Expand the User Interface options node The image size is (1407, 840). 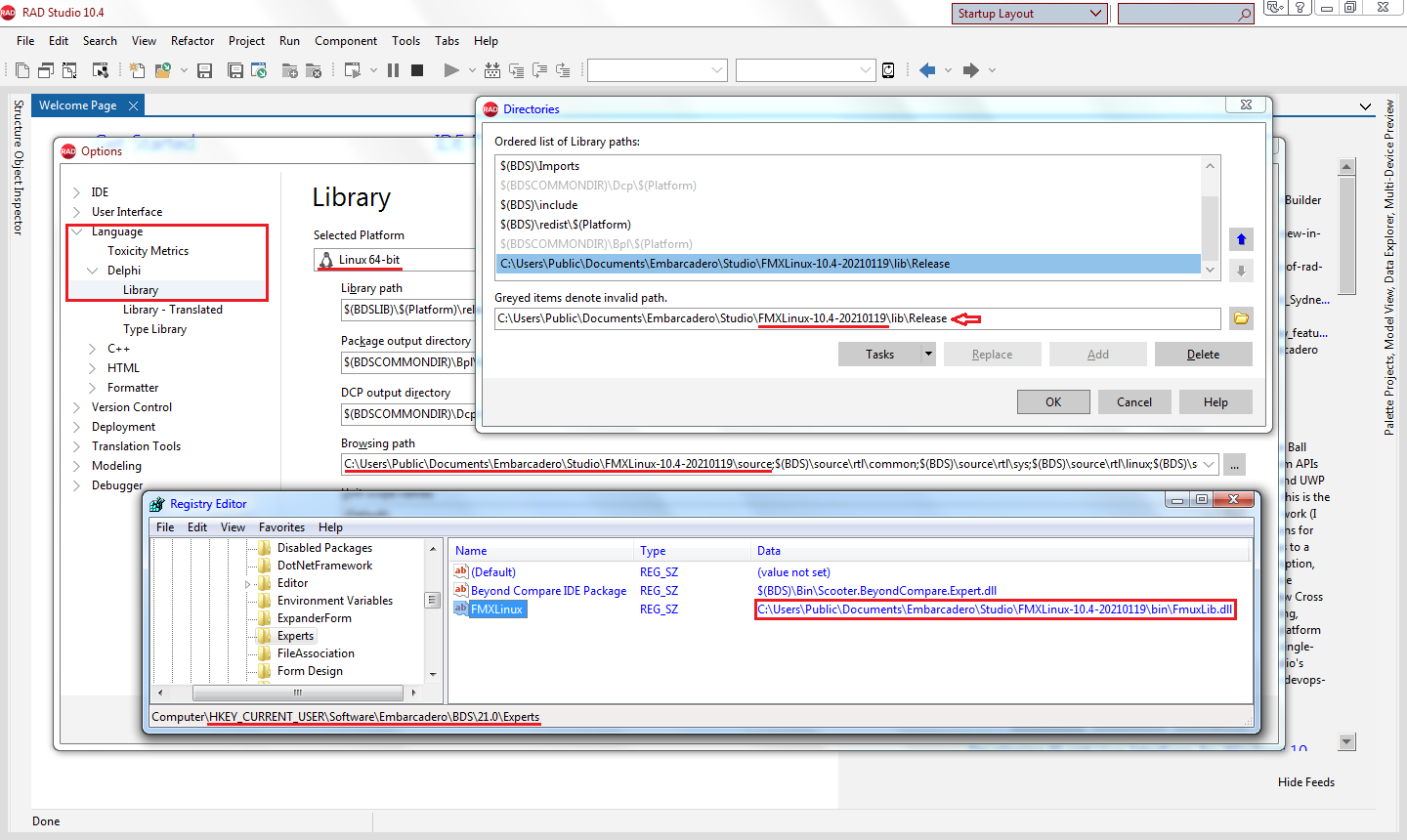click(76, 212)
